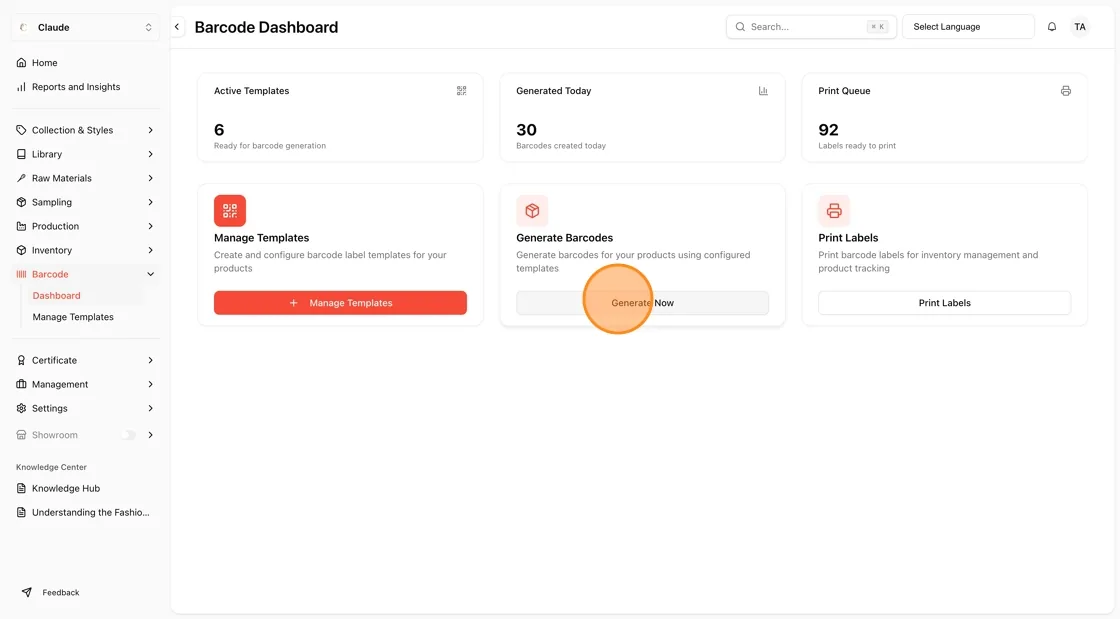Viewport: 1120px width, 619px height.
Task: Open the Feedback link
Action: click(x=61, y=593)
